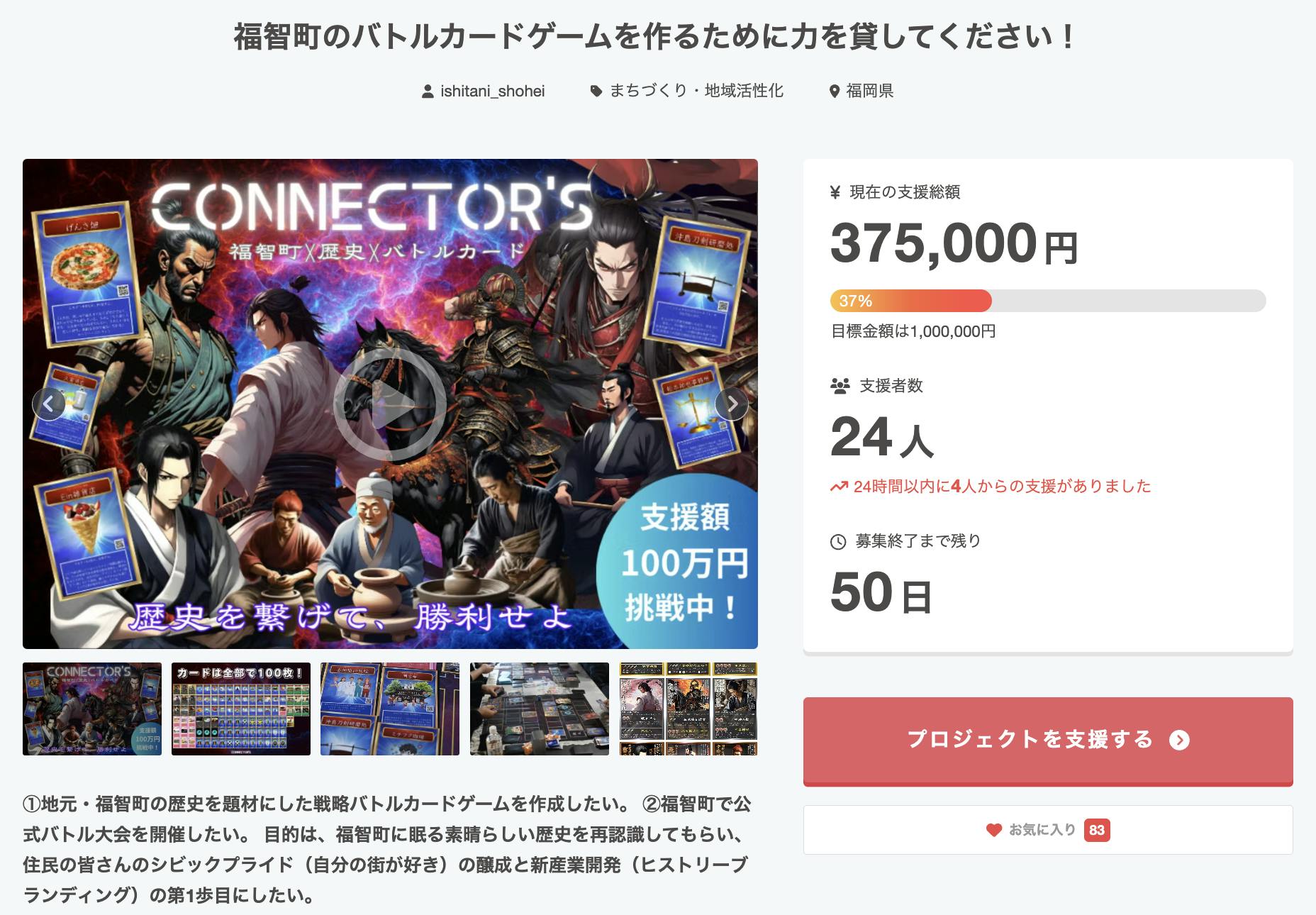Click arrow icon on the support button
This screenshot has height=915, width=1316.
(x=1179, y=741)
